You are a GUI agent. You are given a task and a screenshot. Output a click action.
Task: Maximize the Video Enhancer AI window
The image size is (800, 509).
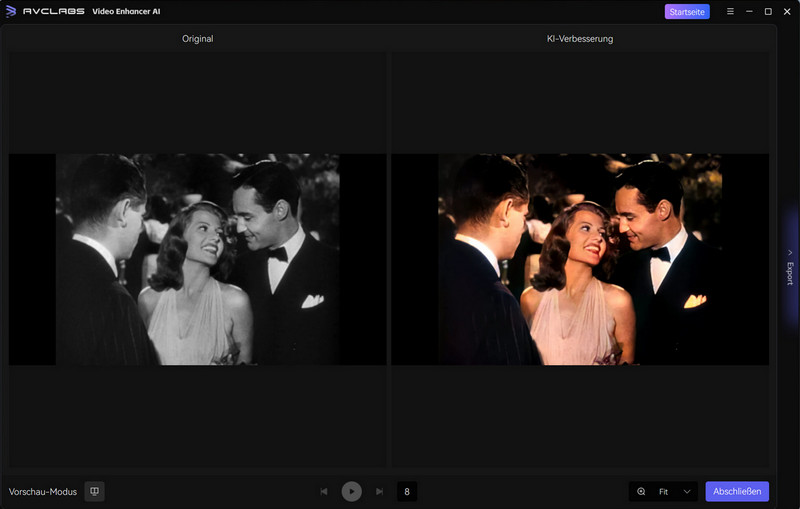pyautogui.click(x=768, y=11)
